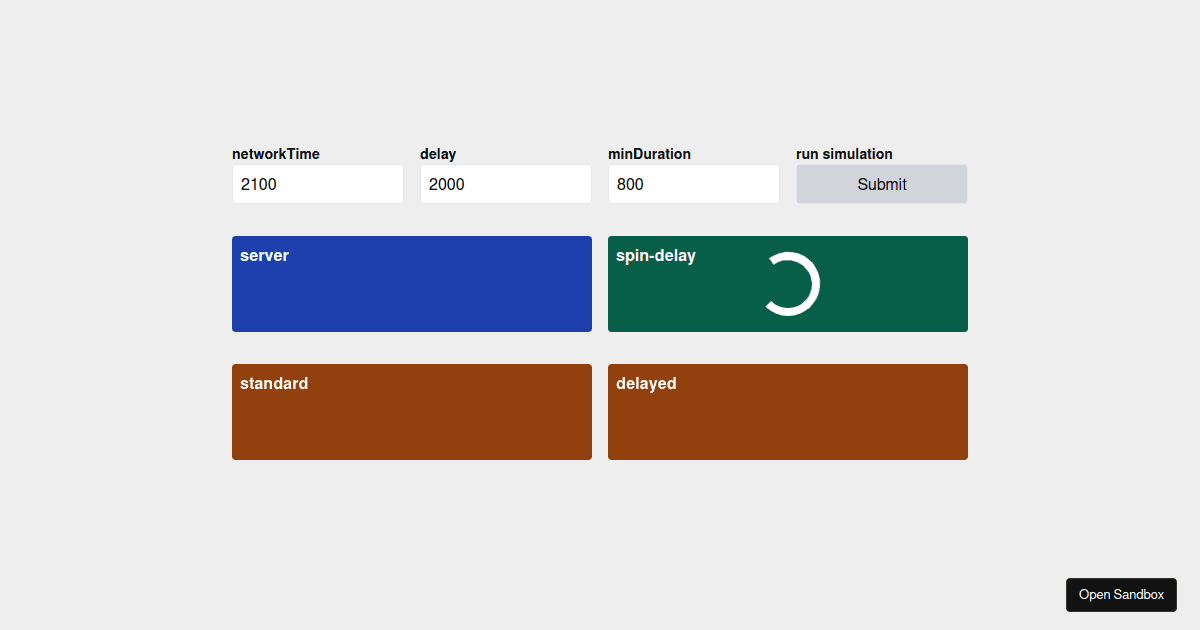Click the minDuration field label
The width and height of the screenshot is (1200, 630).
(649, 153)
